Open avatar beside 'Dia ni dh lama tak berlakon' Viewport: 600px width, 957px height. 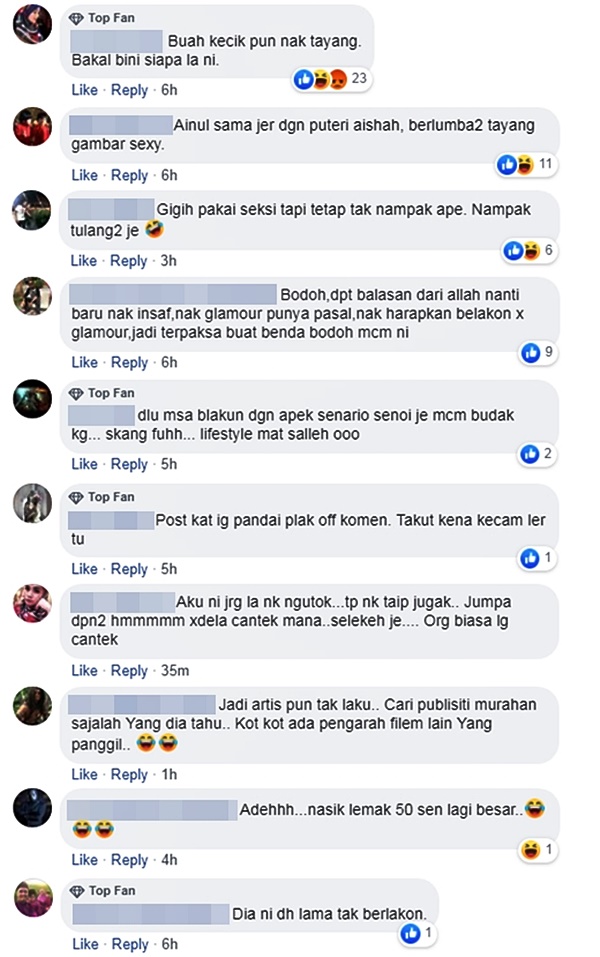point(33,897)
